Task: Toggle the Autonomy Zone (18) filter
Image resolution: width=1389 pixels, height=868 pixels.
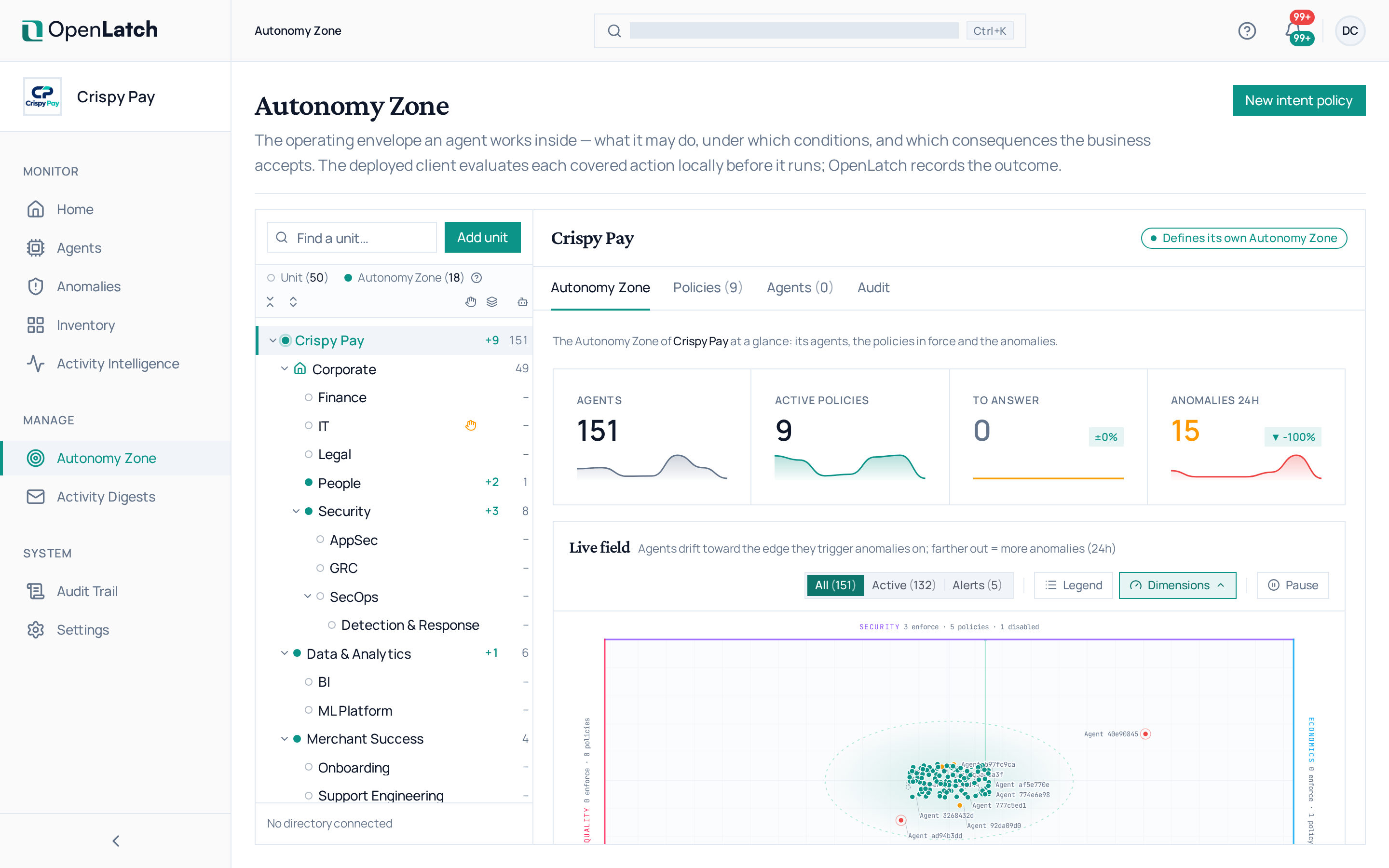Action: (404, 278)
